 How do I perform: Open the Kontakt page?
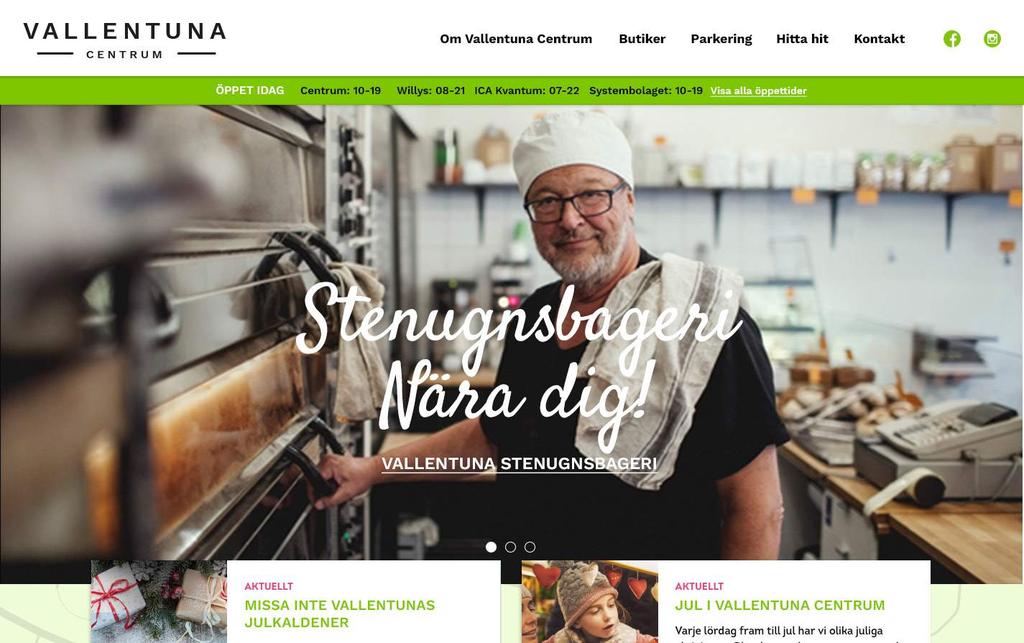[x=879, y=39]
